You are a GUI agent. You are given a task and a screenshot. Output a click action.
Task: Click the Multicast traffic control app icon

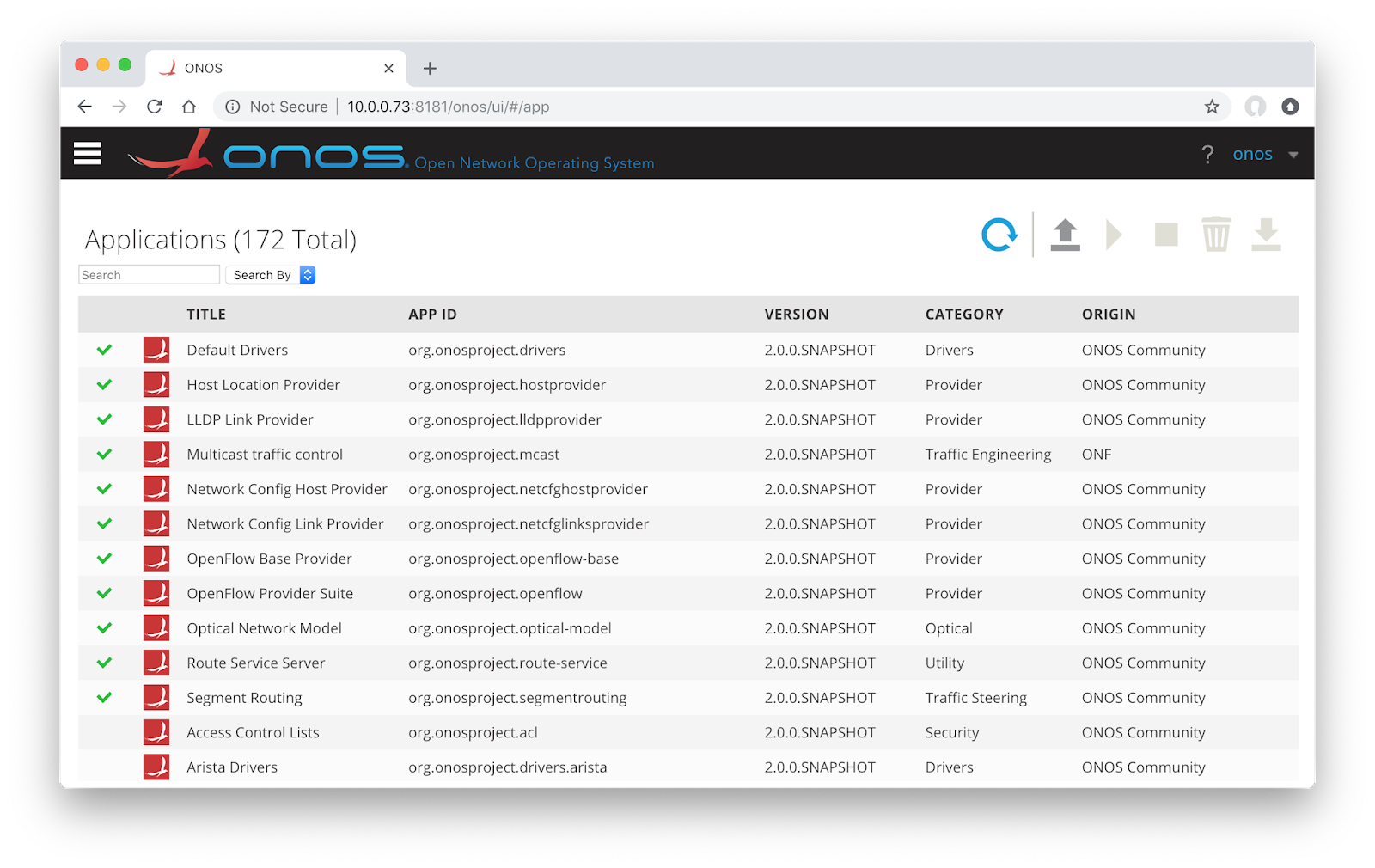(156, 455)
